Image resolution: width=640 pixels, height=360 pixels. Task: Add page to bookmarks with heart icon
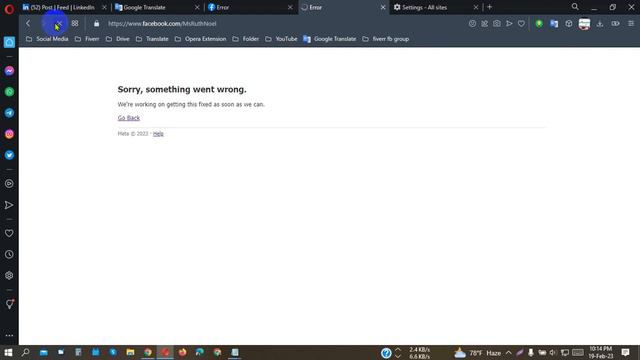pyautogui.click(x=521, y=24)
